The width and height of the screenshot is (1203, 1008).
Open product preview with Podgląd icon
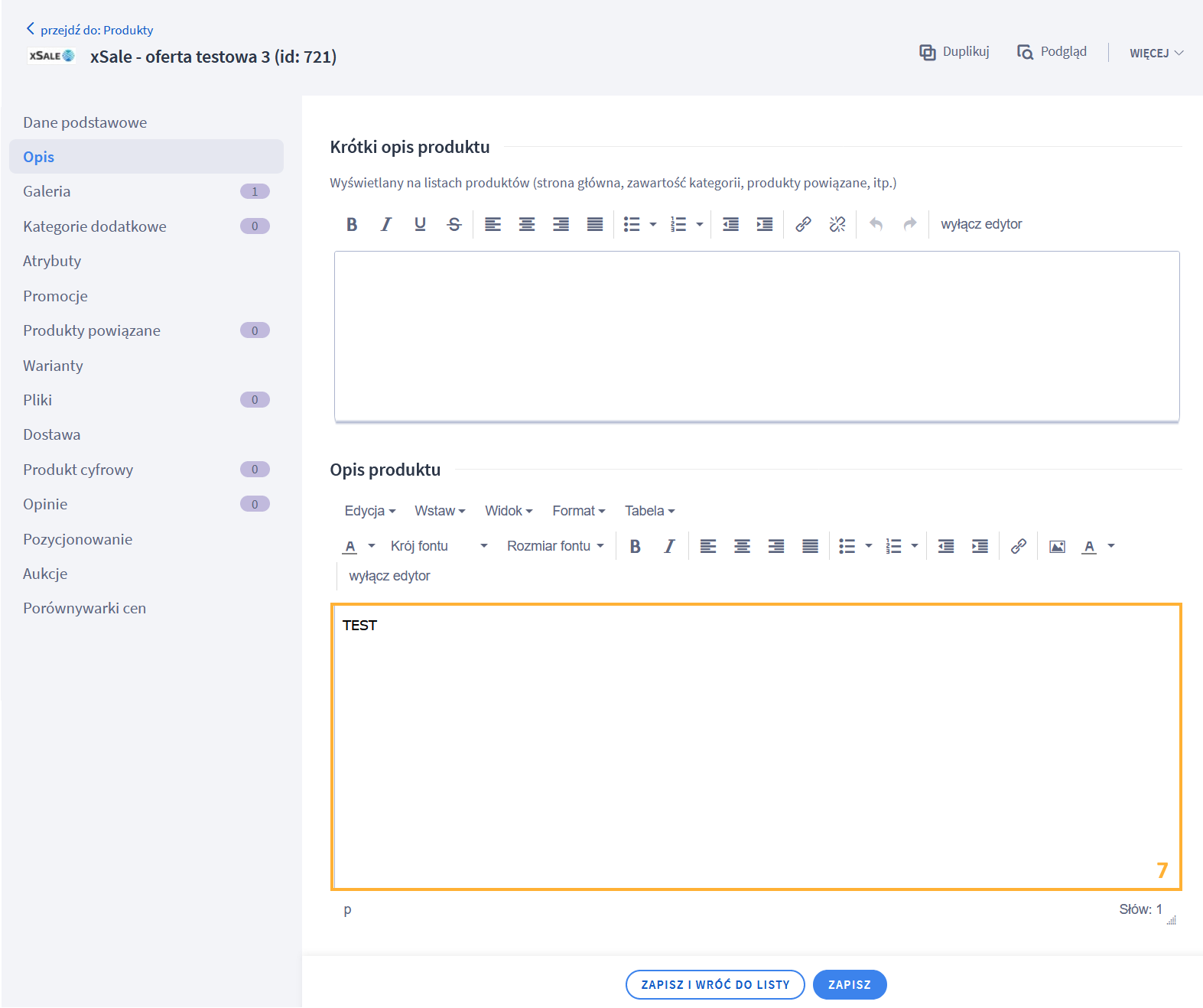(1024, 52)
